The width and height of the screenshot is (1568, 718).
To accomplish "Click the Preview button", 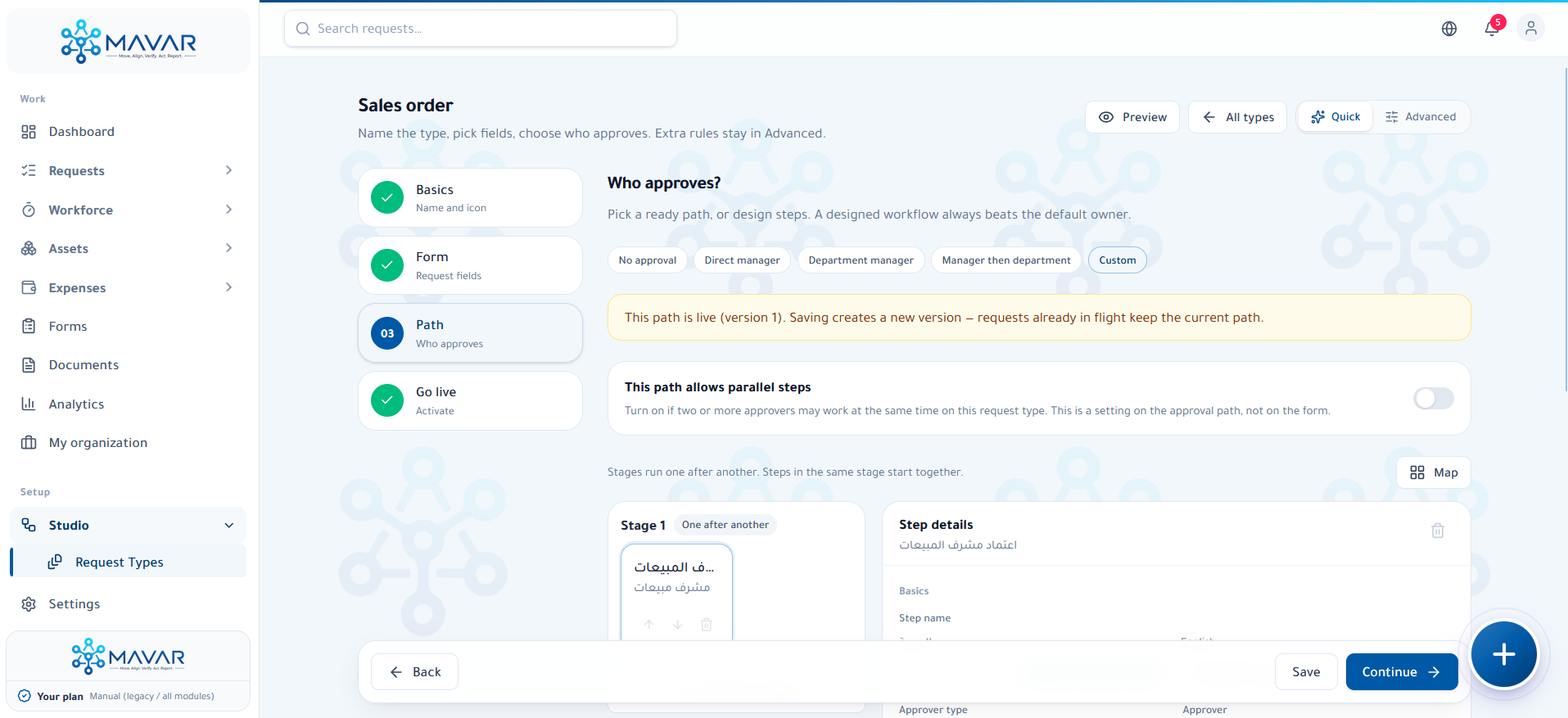I will (x=1132, y=117).
